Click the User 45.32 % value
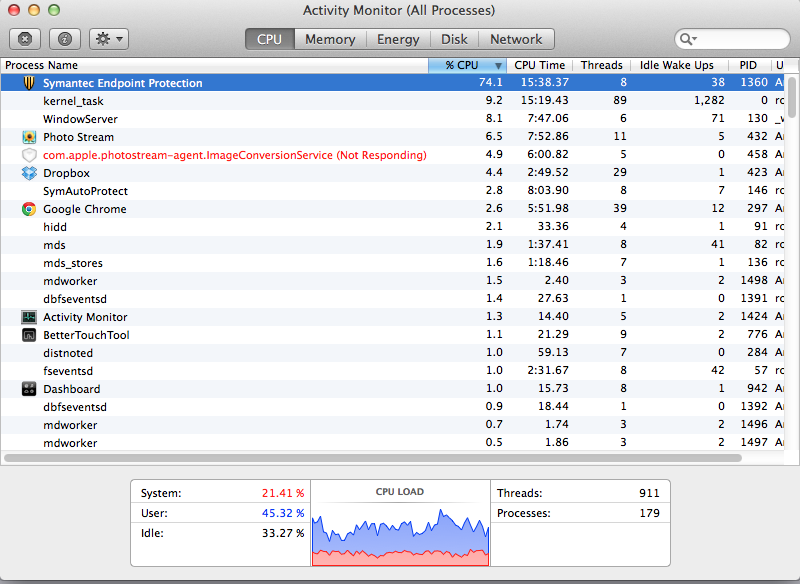Viewport: 800px width, 584px height. (x=283, y=513)
